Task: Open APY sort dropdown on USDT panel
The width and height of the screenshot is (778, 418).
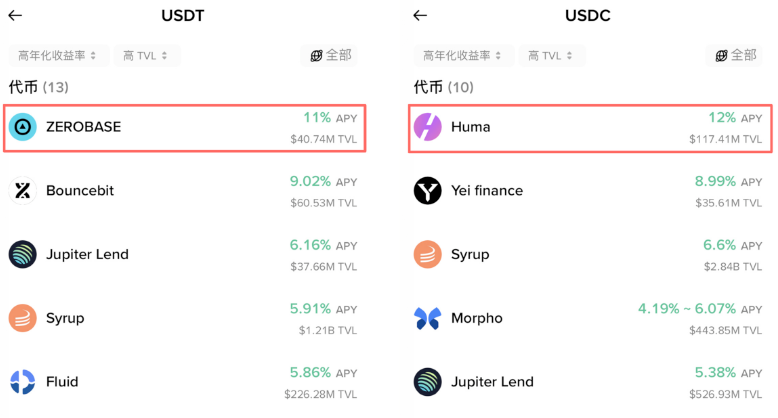Action: (59, 56)
